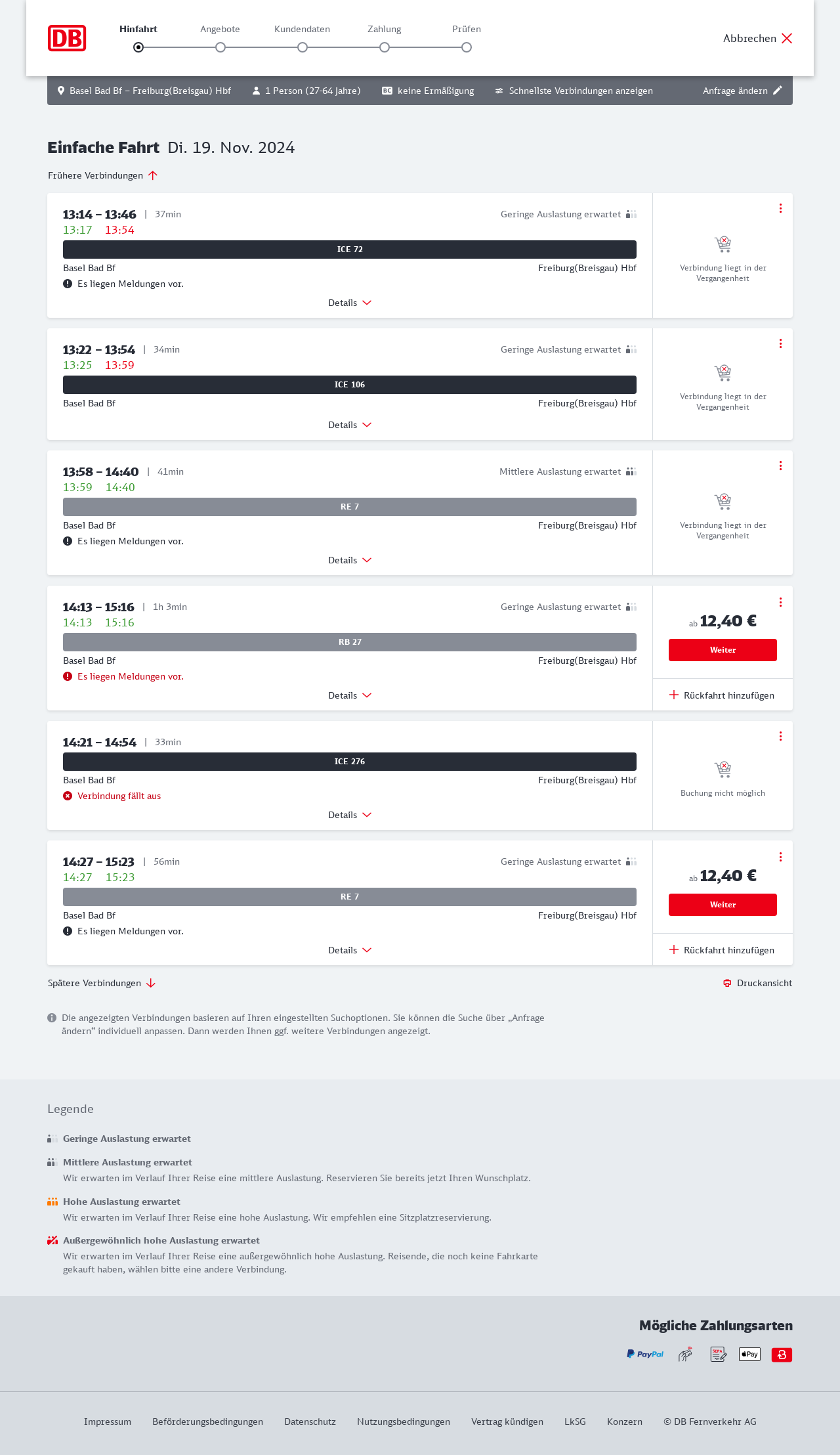840x1455 pixels.
Task: Expand Details for the cancelled ICE 276 connection
Action: [350, 815]
